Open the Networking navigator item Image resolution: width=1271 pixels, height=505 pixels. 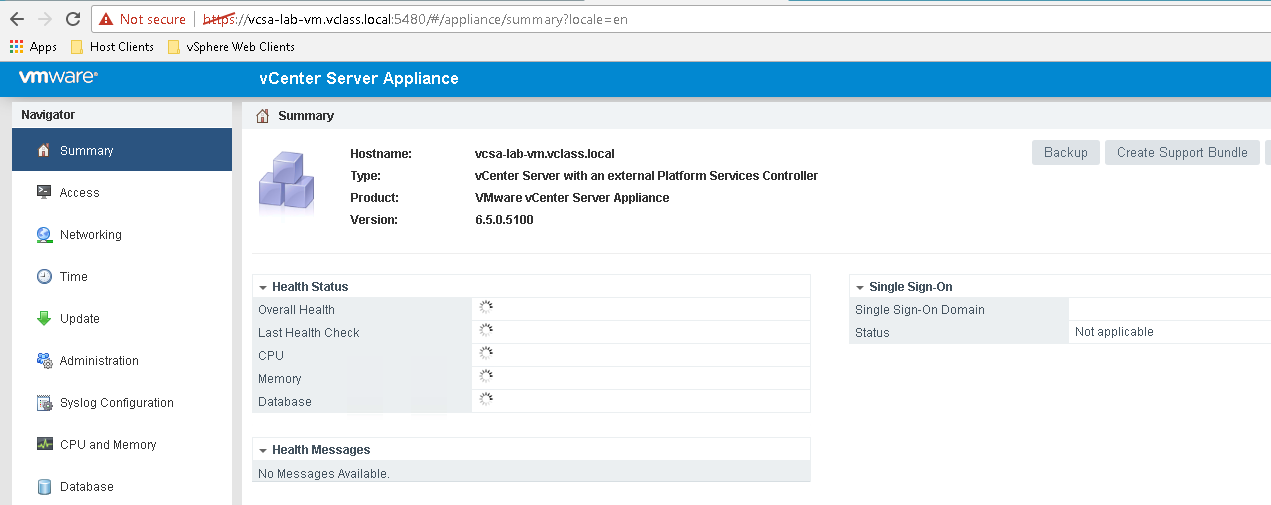(x=90, y=235)
